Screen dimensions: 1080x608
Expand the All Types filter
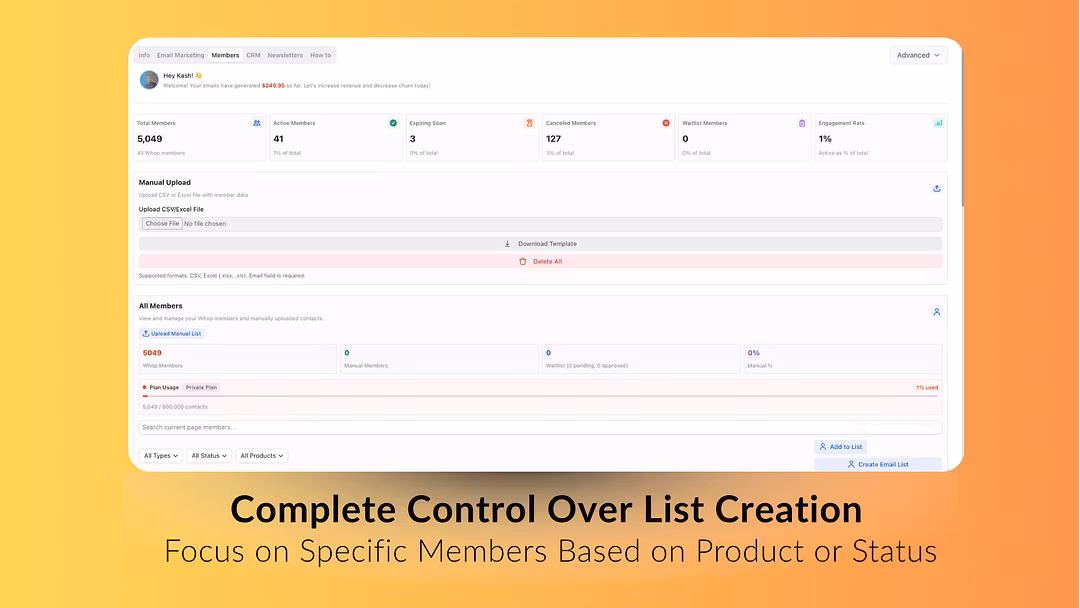click(x=161, y=456)
